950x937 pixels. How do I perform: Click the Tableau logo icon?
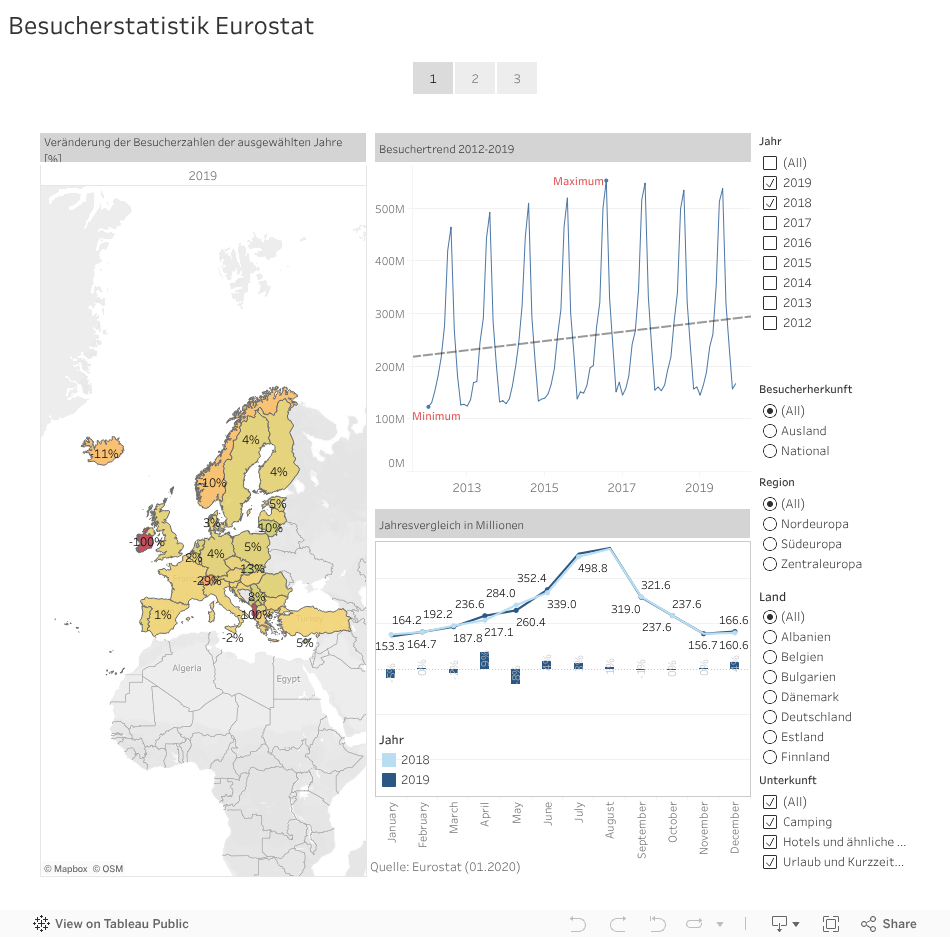coord(41,924)
